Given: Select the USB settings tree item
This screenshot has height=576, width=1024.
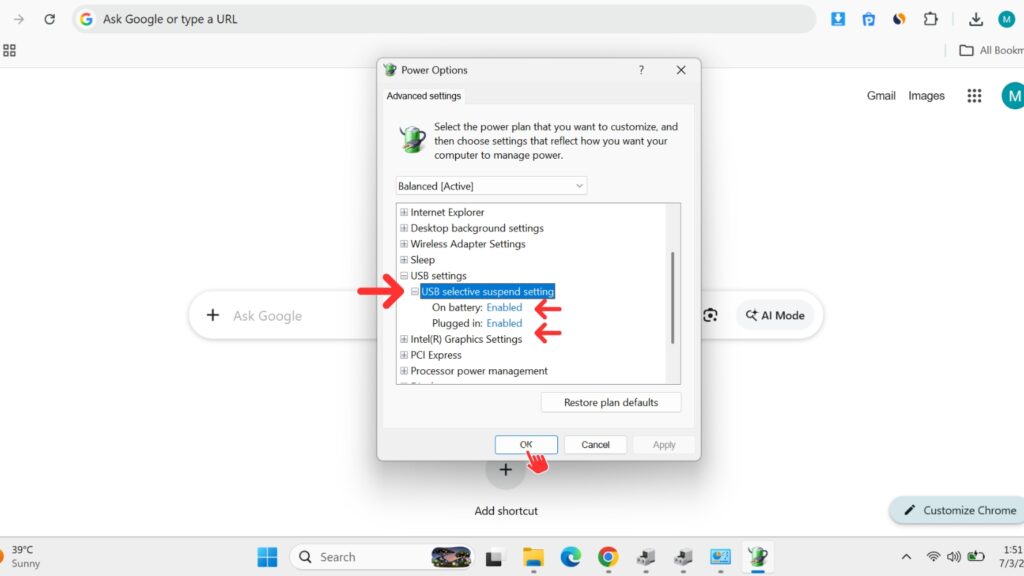Looking at the screenshot, I should tap(438, 276).
